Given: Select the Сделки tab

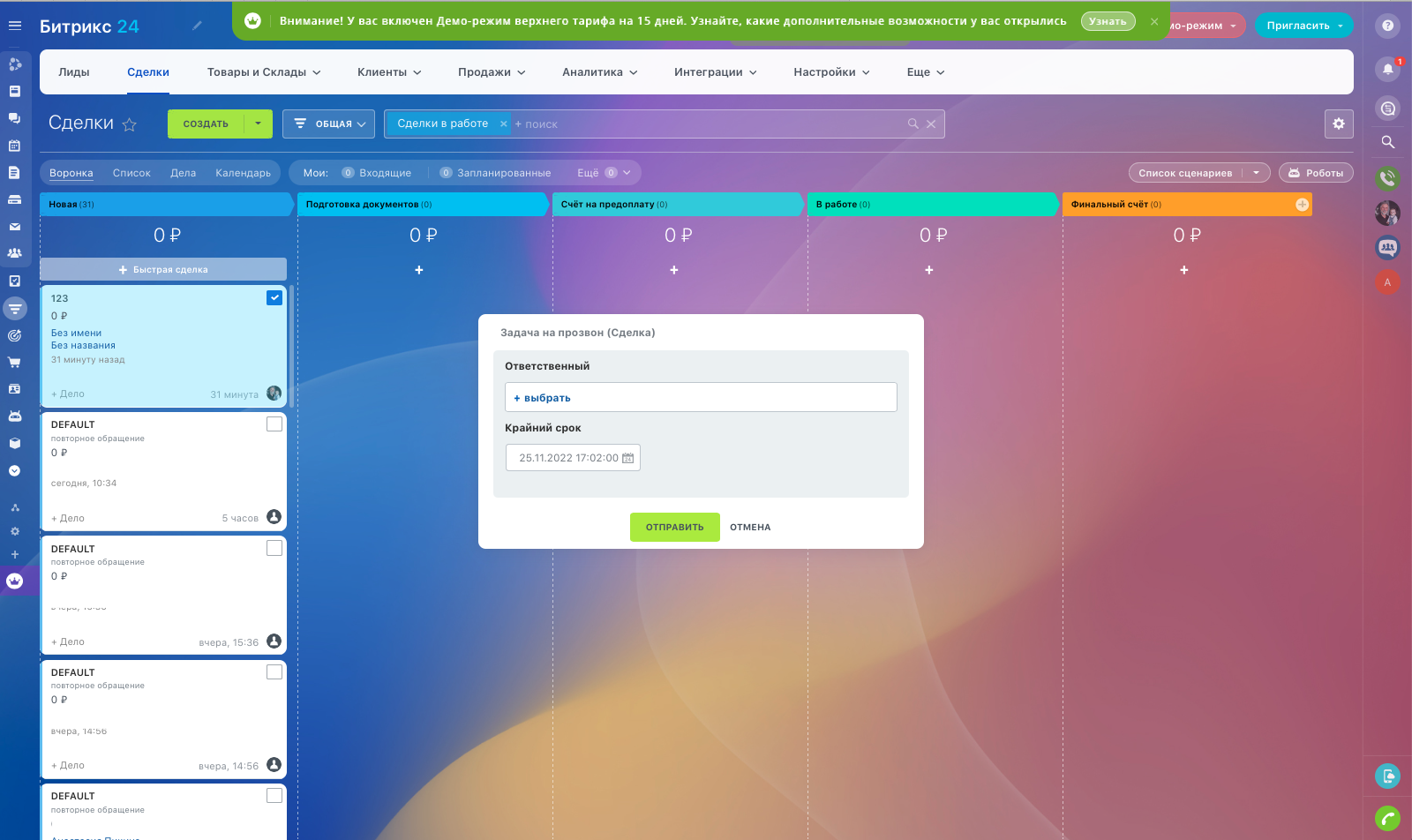Looking at the screenshot, I should click(148, 72).
